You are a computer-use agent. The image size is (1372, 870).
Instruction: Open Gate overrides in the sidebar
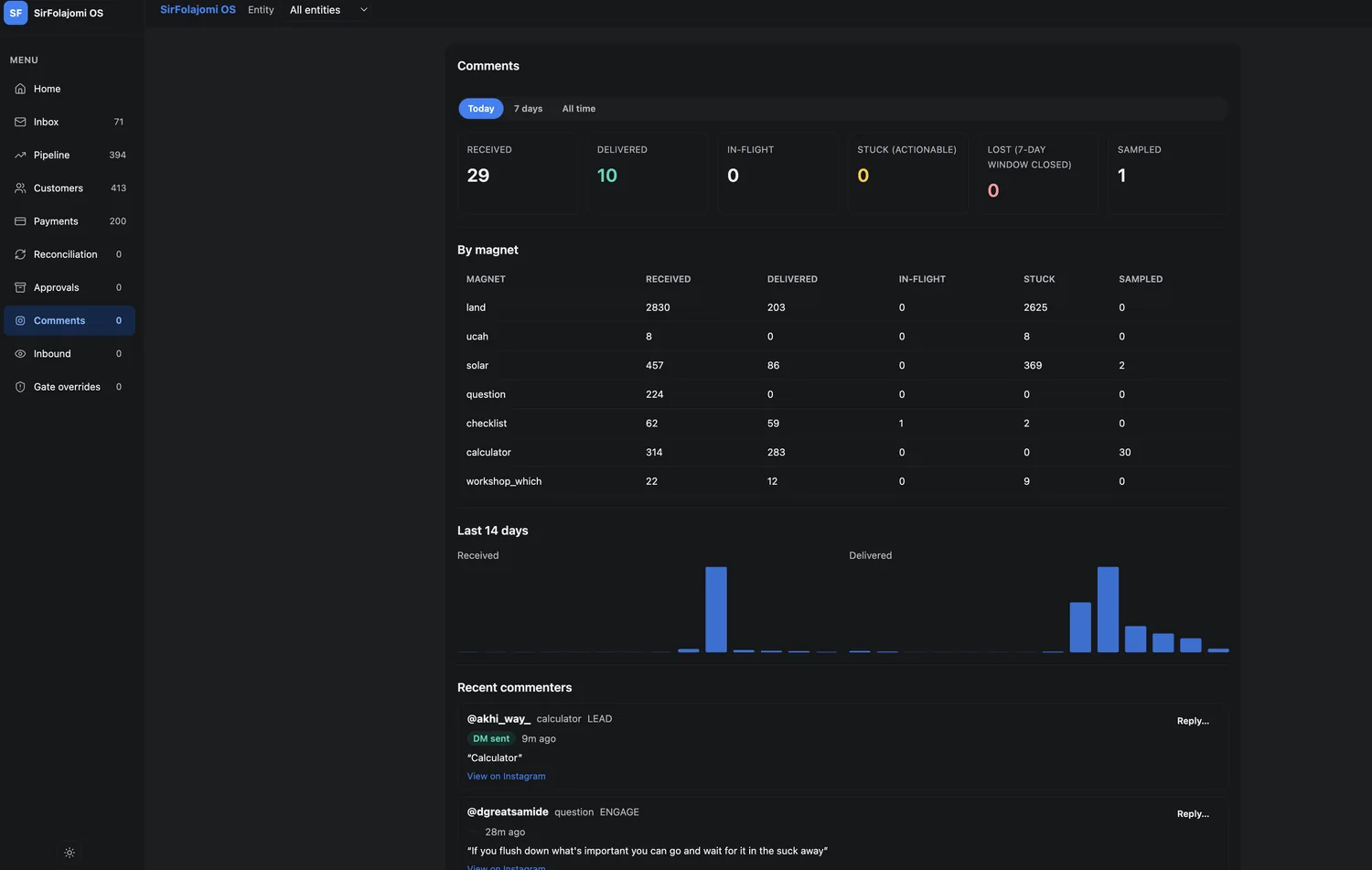[70, 387]
